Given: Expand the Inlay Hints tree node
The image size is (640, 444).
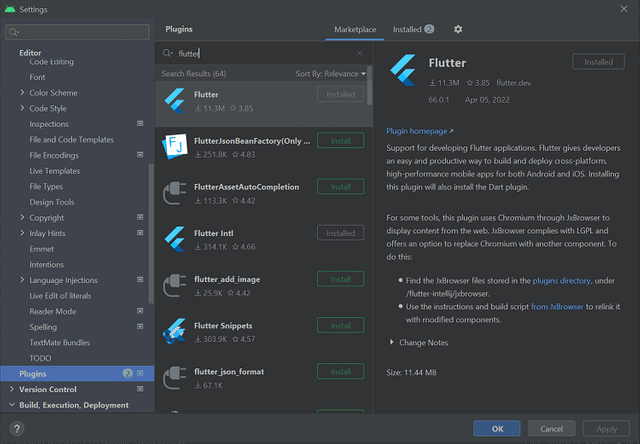Looking at the screenshot, I should click(x=22, y=233).
